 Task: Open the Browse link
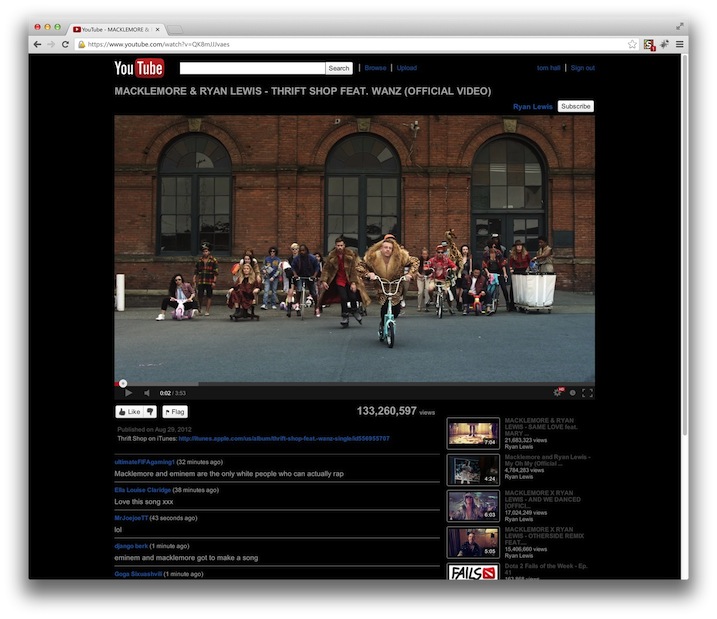[x=375, y=68]
